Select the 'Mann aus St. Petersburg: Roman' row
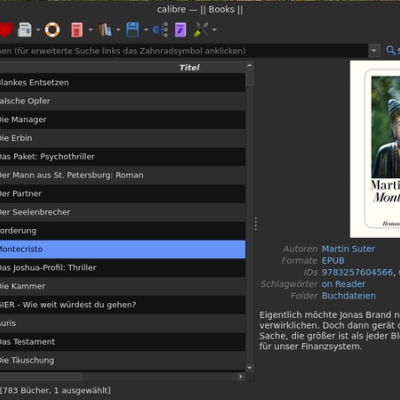The width and height of the screenshot is (400, 400). [123, 175]
